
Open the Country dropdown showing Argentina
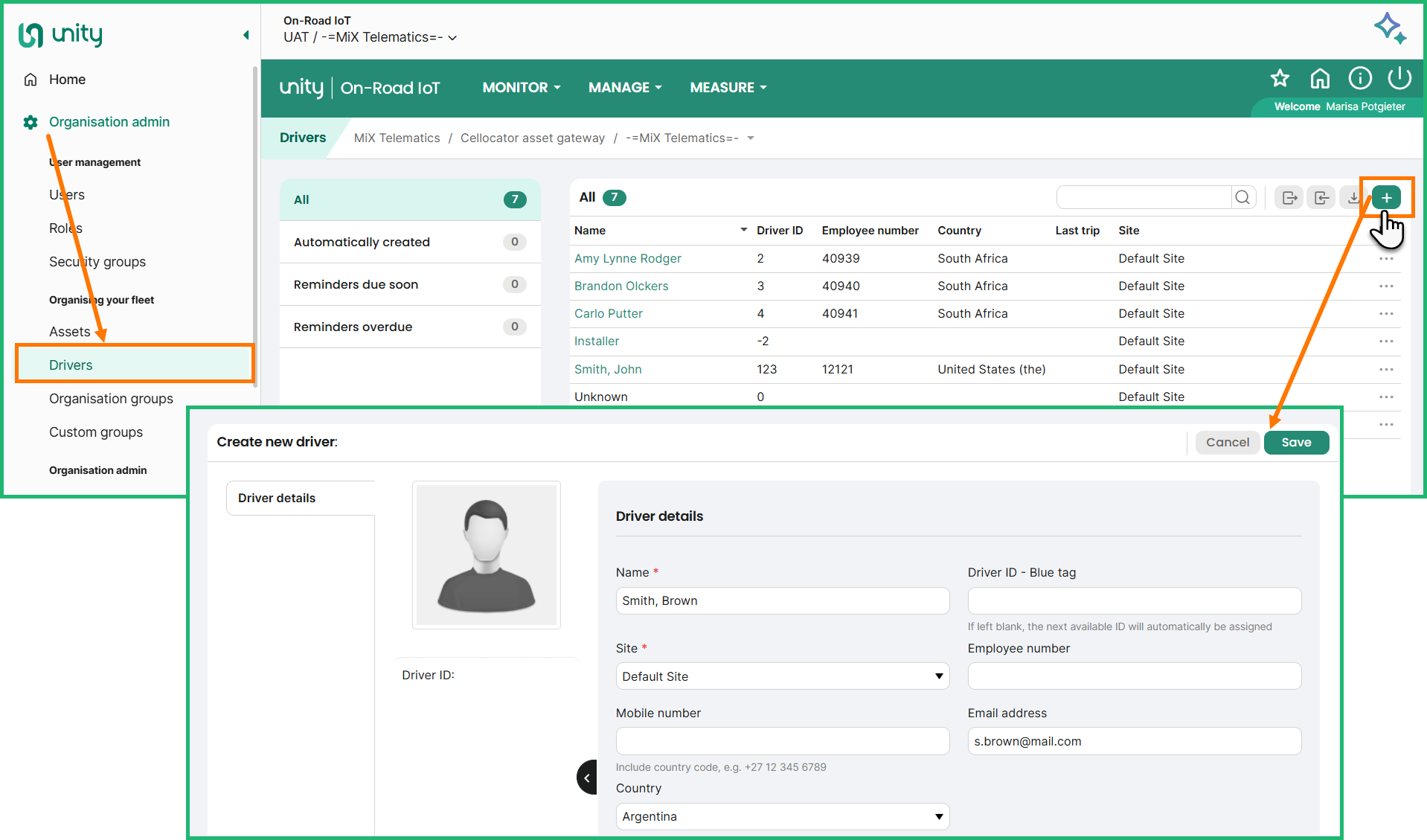point(782,816)
